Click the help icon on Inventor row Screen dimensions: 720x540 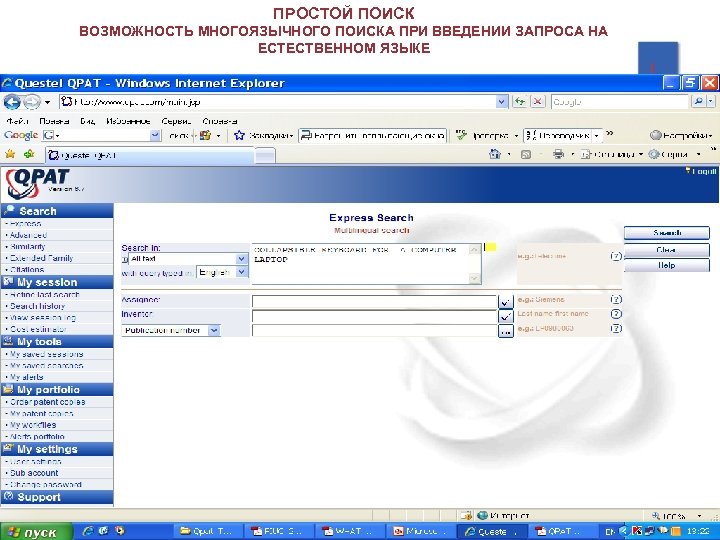pyautogui.click(x=616, y=314)
